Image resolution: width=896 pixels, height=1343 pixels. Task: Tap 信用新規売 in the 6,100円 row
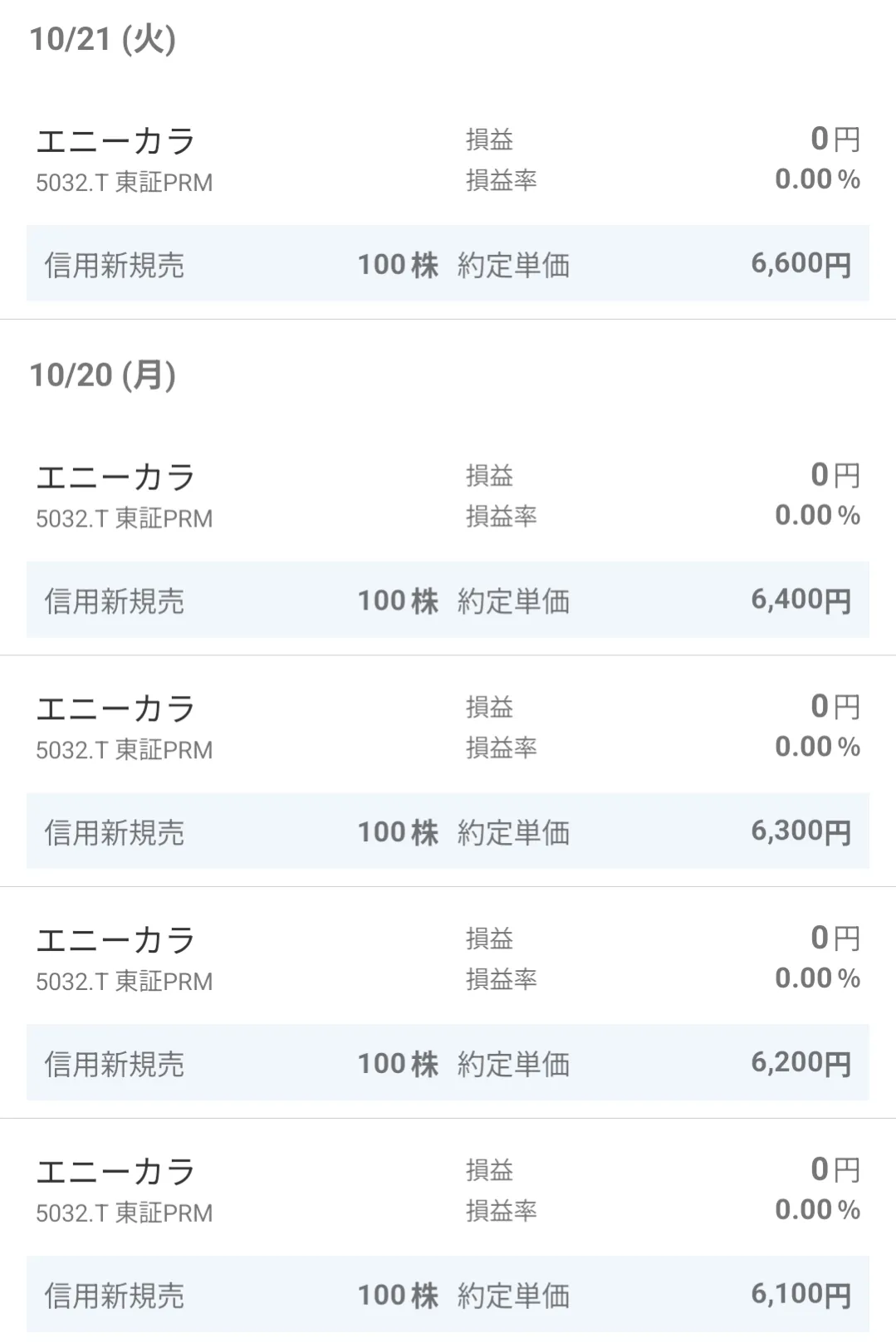[x=115, y=1295]
